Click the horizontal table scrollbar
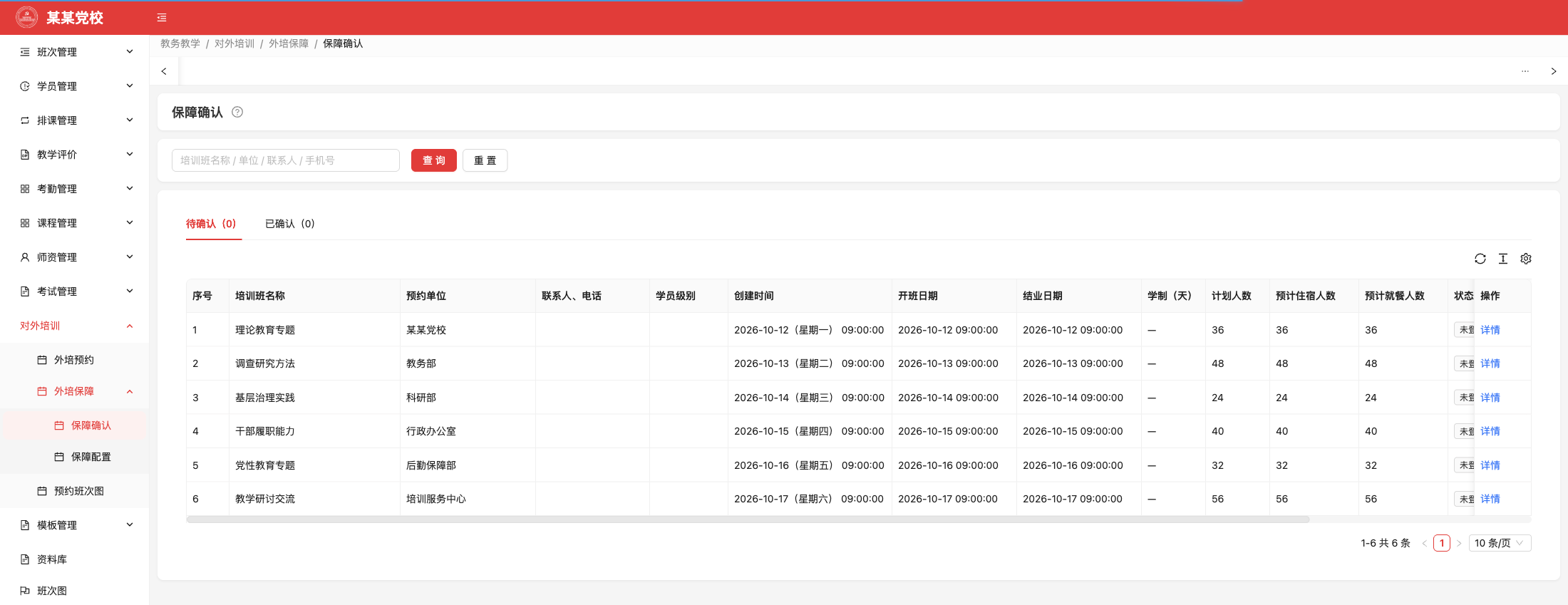The height and width of the screenshot is (605, 1568). pyautogui.click(x=748, y=519)
